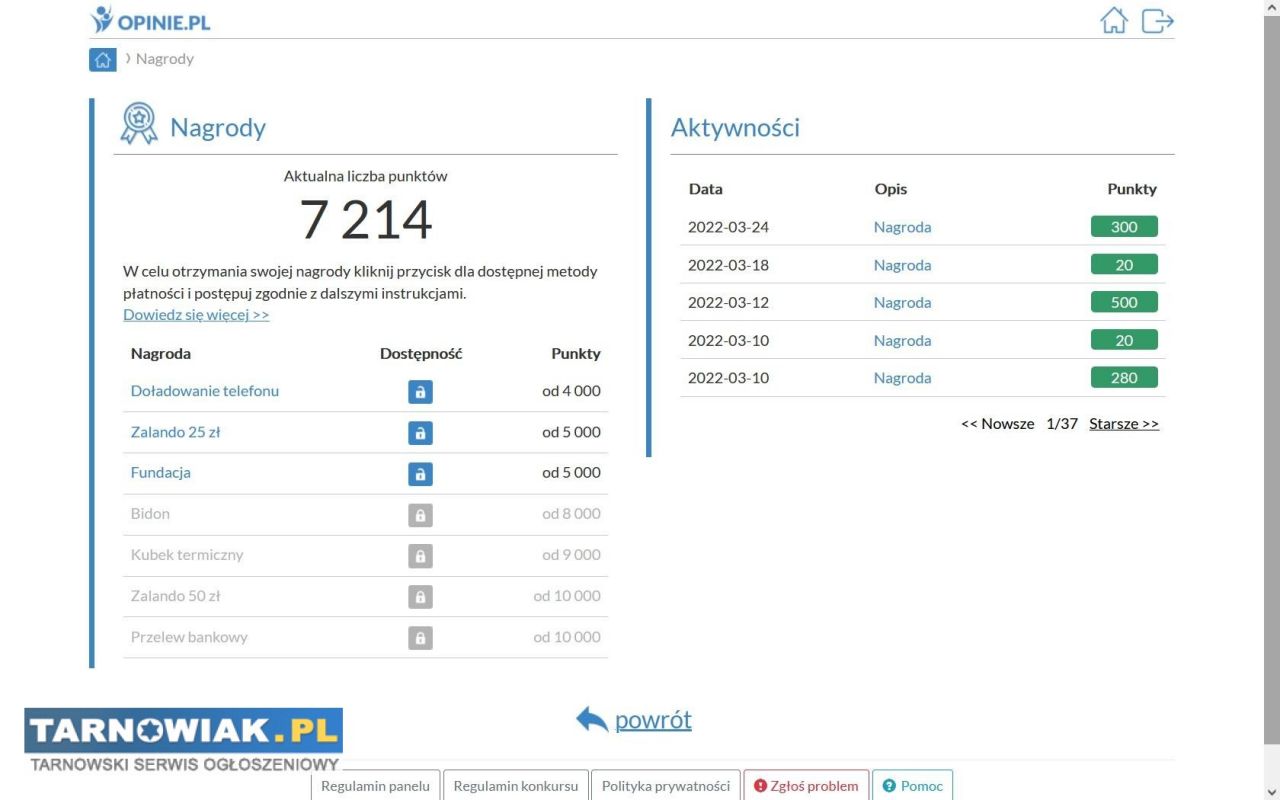Screen dimensions: 1280x800
Task: Click the locked icon for Bidon
Action: tap(420, 515)
